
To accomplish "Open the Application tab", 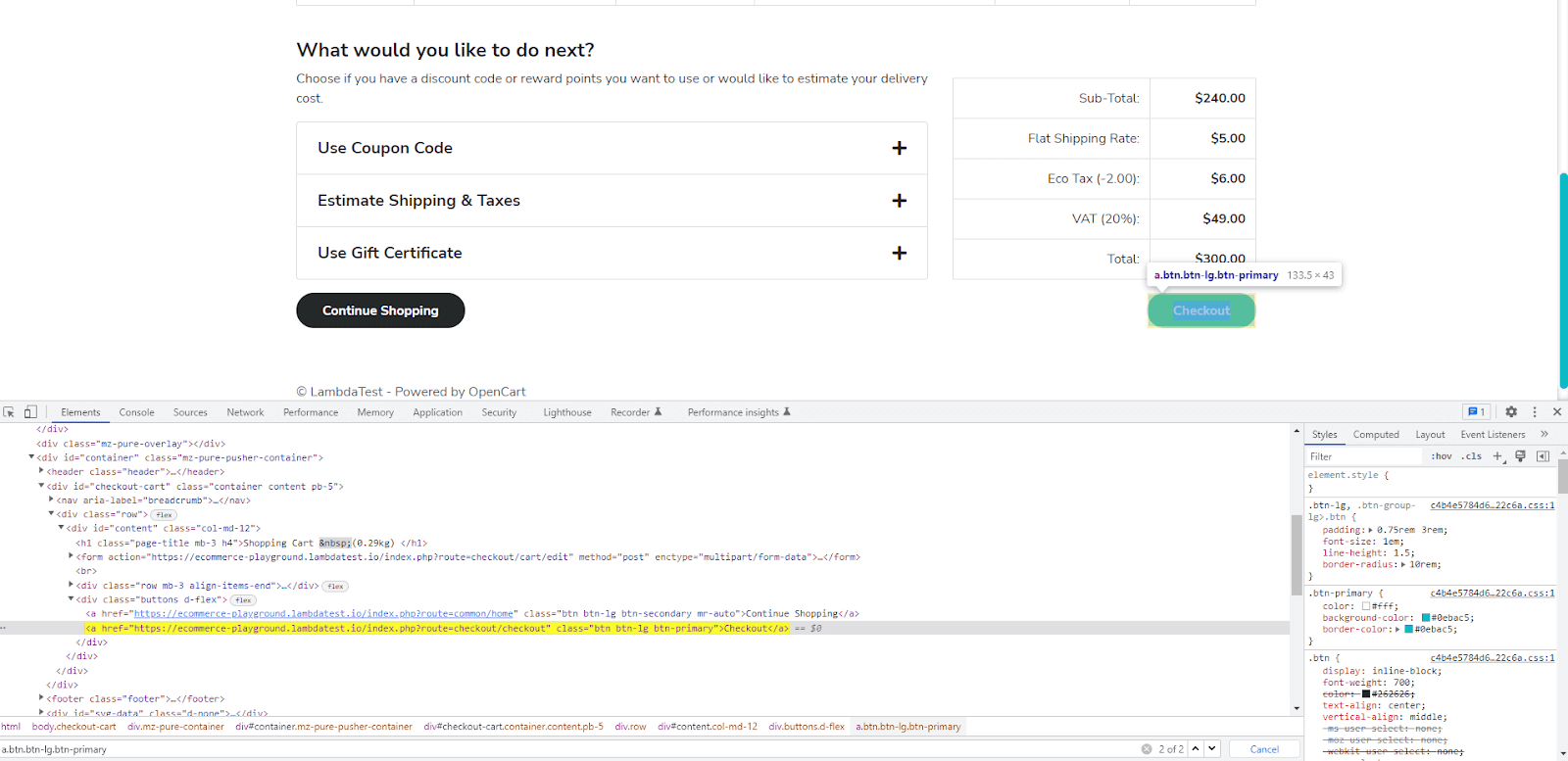I will click(437, 412).
